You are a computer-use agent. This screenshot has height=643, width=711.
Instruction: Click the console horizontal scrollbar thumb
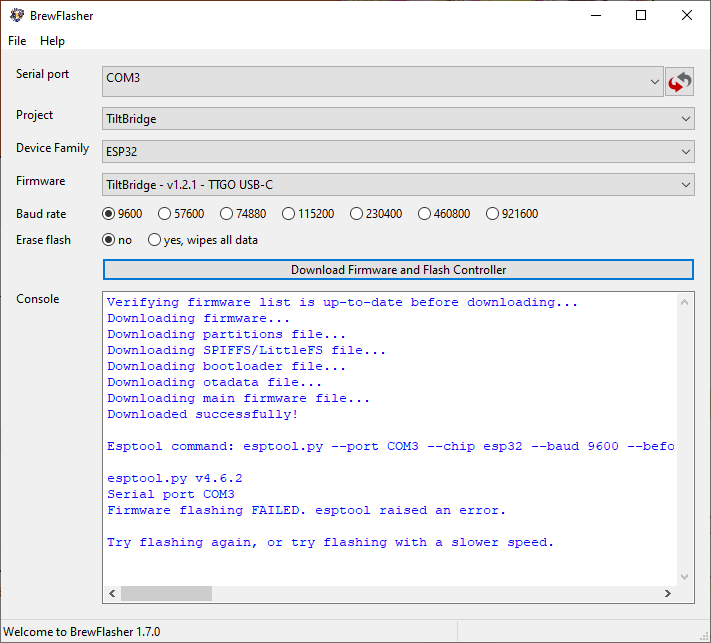pos(166,593)
